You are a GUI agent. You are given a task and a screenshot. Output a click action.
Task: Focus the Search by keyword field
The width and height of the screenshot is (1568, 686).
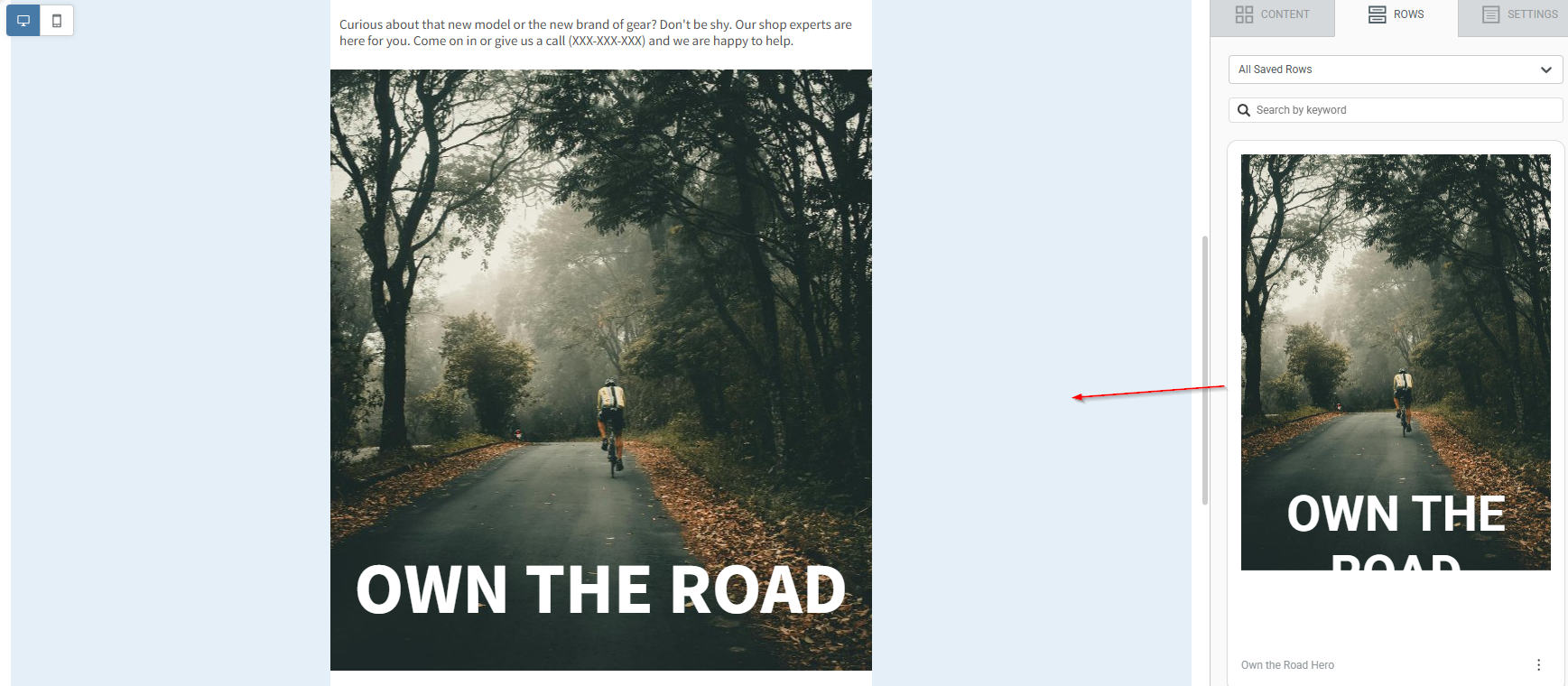point(1396,110)
